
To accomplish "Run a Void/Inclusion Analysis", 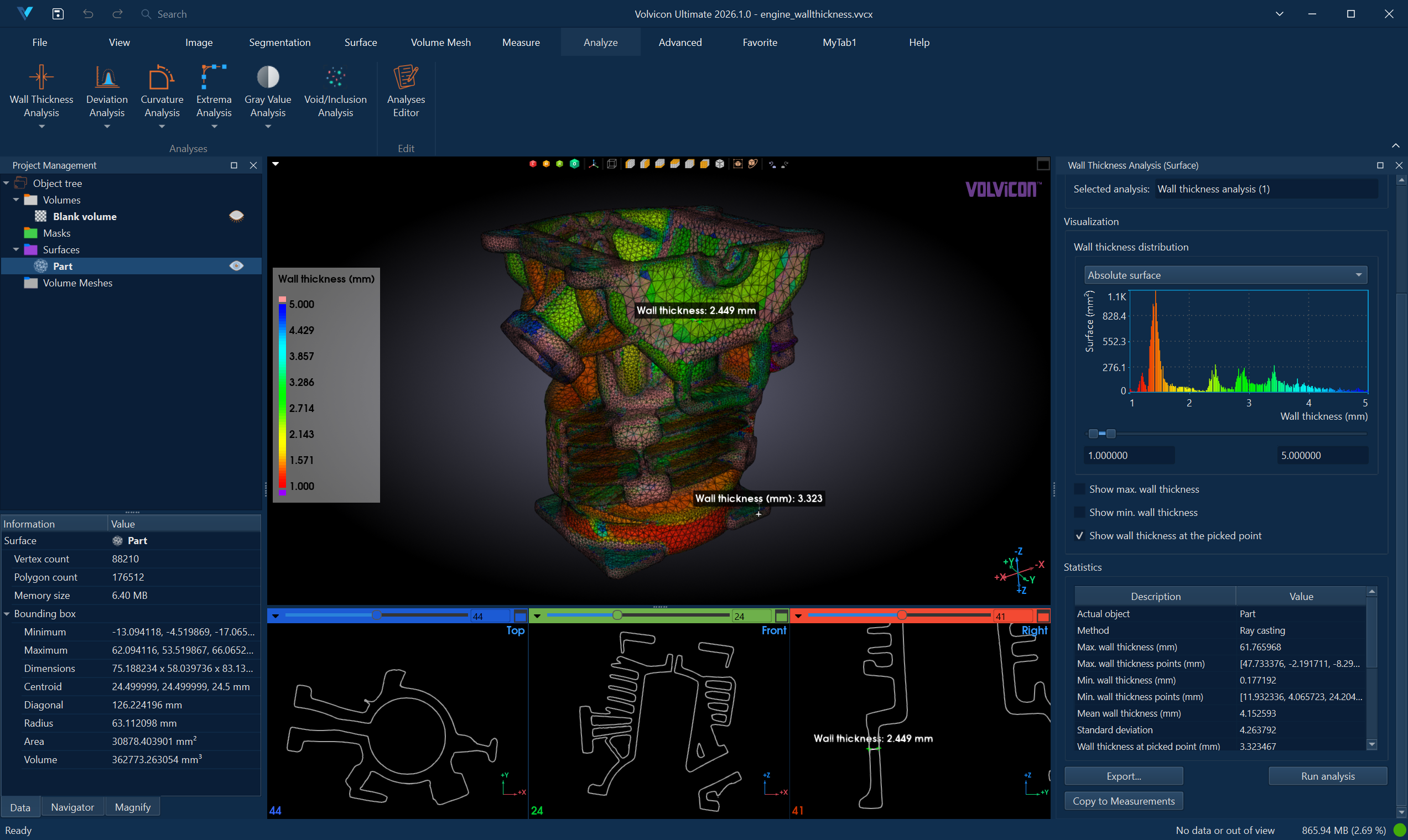I will coord(335,91).
